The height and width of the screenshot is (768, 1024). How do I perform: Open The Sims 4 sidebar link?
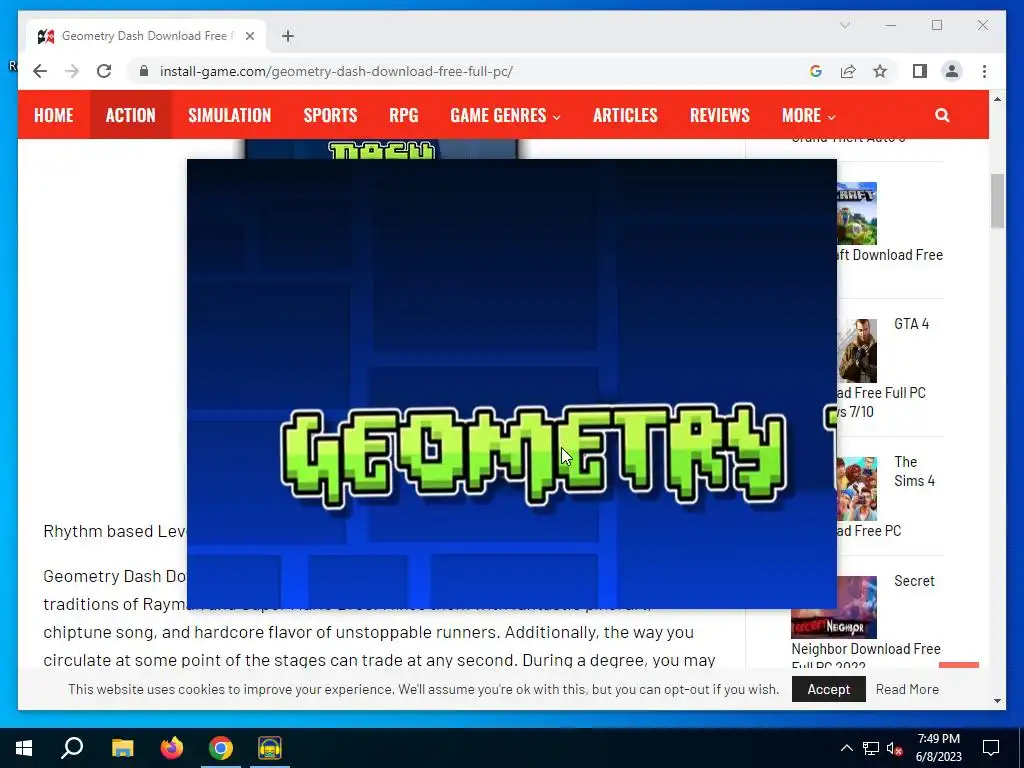pyautogui.click(x=914, y=471)
